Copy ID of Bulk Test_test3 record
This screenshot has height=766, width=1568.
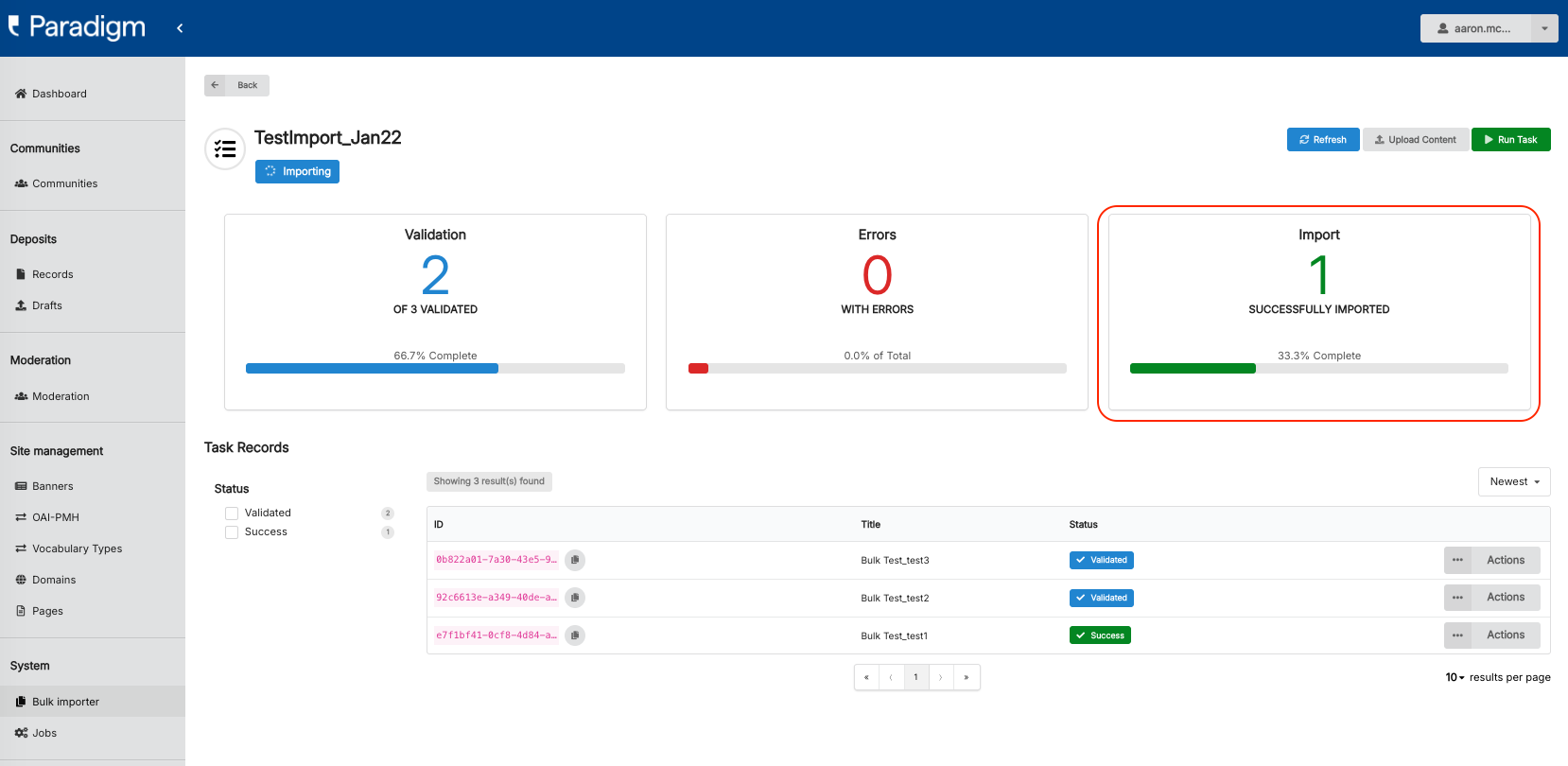click(575, 560)
